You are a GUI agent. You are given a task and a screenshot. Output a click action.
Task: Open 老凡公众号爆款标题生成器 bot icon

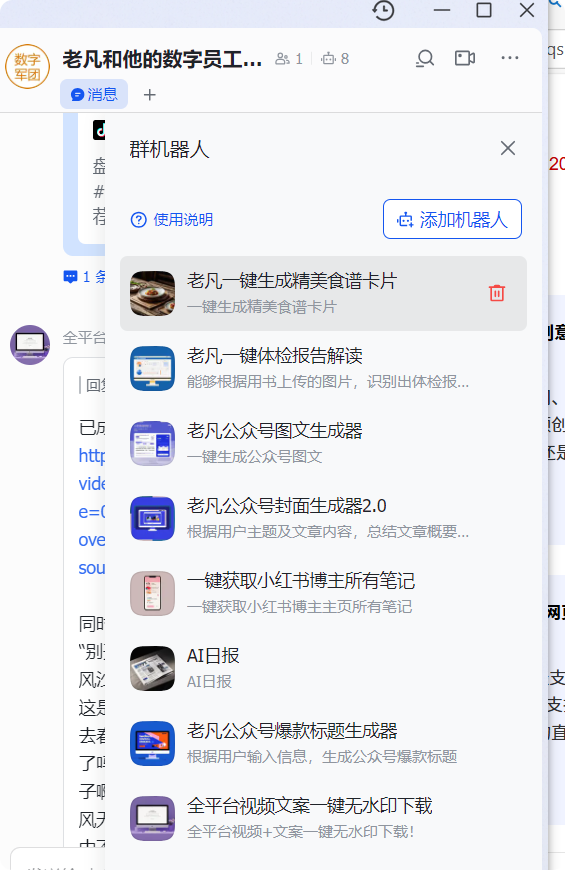[x=153, y=743]
